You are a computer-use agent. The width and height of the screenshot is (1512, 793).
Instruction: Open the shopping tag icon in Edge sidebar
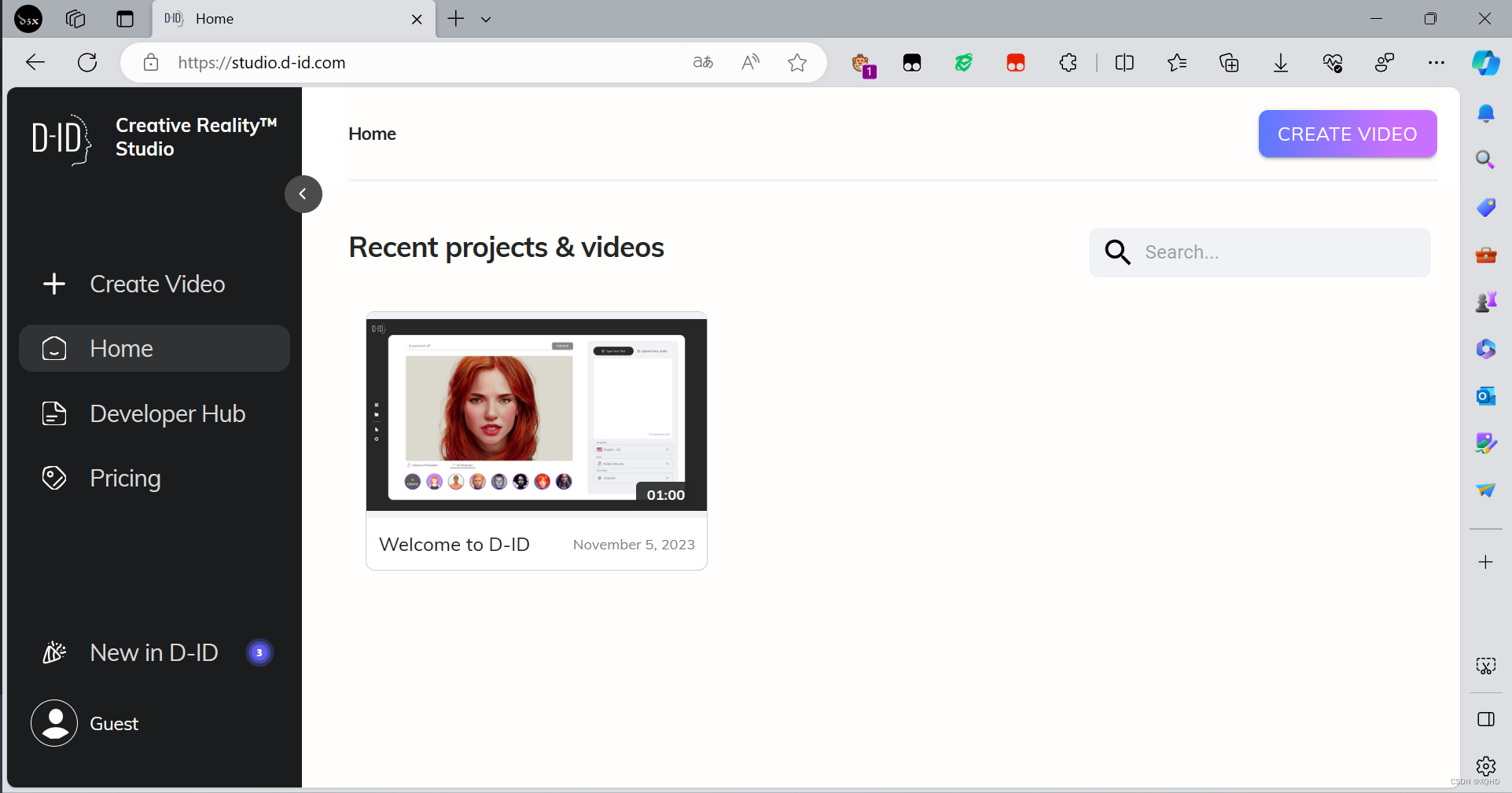coord(1485,207)
